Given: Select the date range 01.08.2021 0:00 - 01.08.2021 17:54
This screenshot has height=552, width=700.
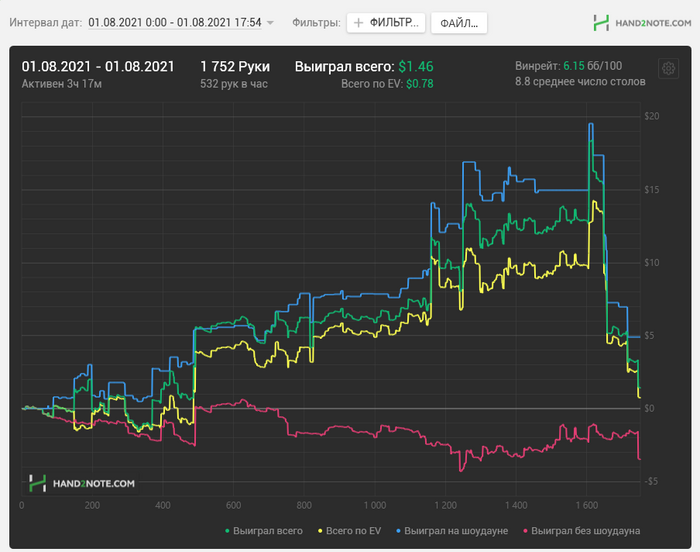Looking at the screenshot, I should click(175, 22).
